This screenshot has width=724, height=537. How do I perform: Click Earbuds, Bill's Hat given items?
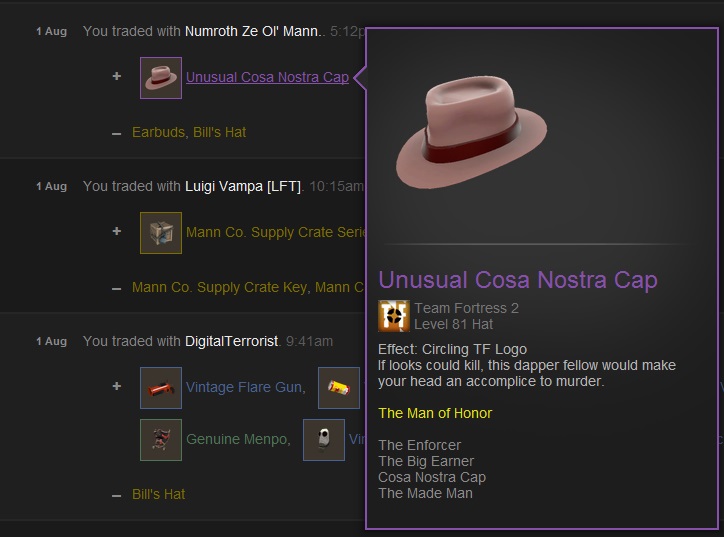click(189, 133)
